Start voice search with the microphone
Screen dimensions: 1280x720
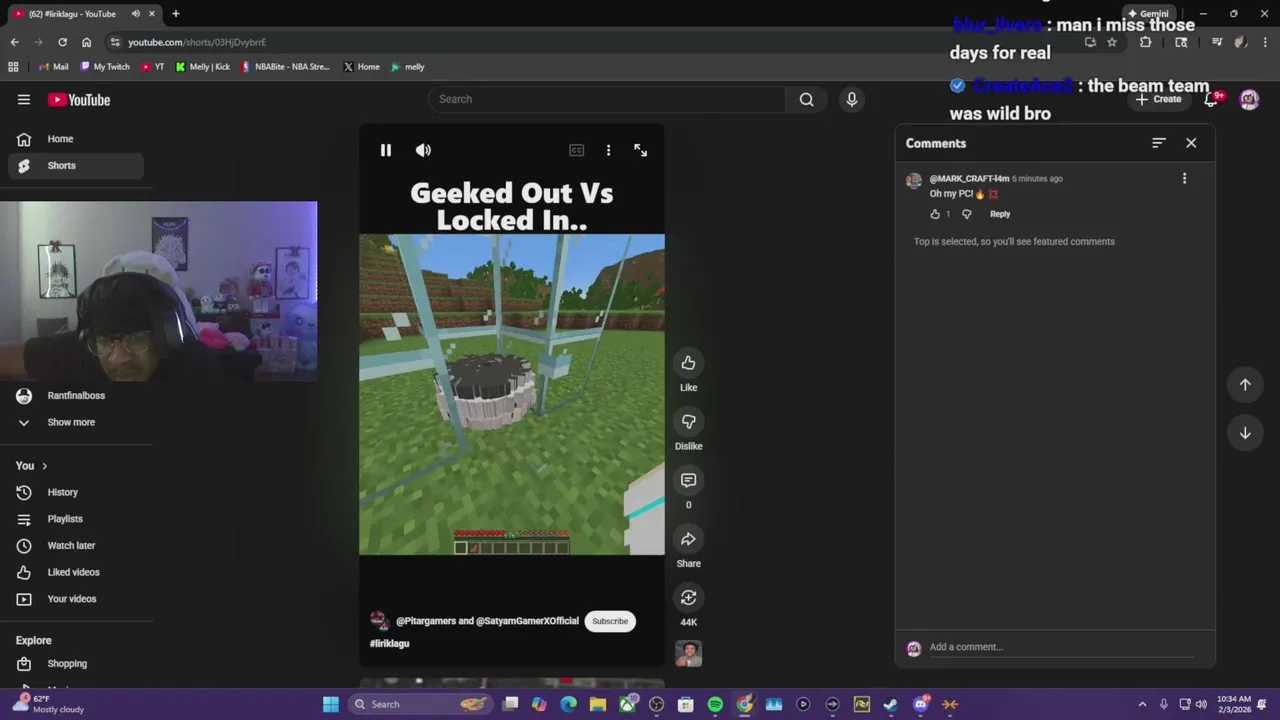pyautogui.click(x=852, y=99)
